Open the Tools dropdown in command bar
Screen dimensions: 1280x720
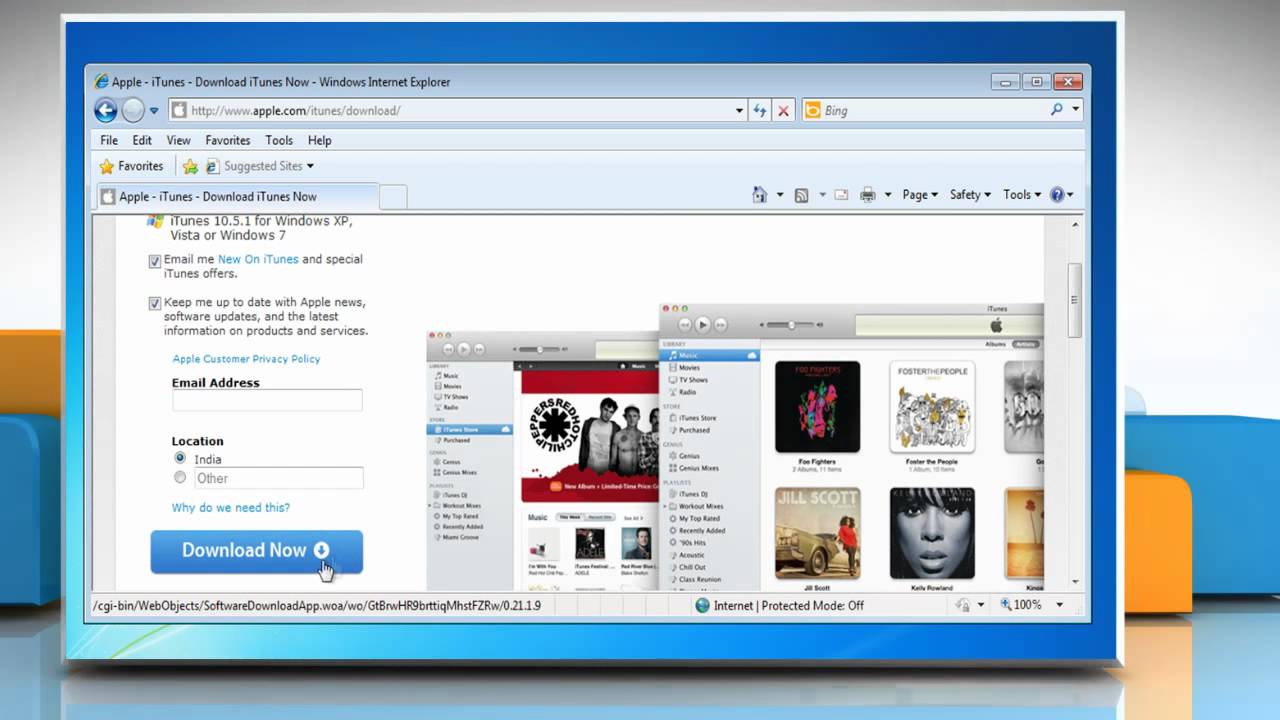click(x=1022, y=195)
